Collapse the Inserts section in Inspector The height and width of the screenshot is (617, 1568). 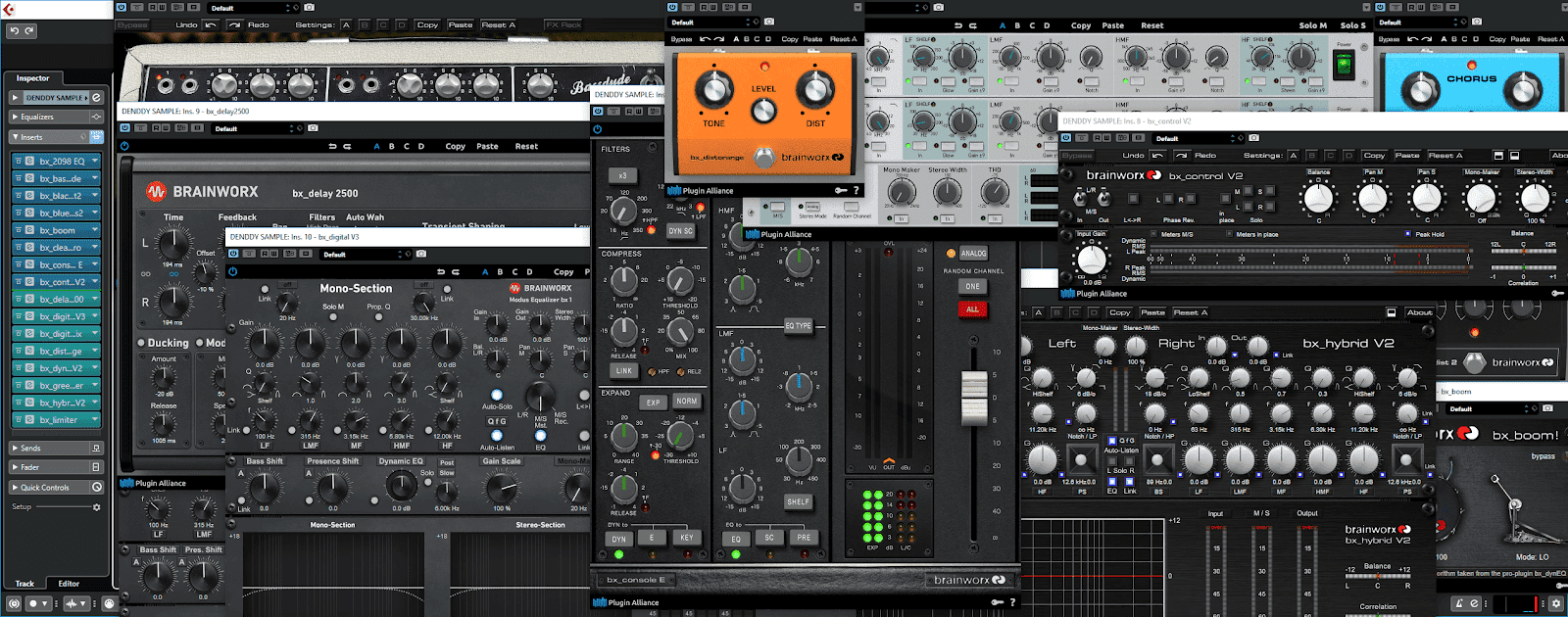pyautogui.click(x=15, y=137)
